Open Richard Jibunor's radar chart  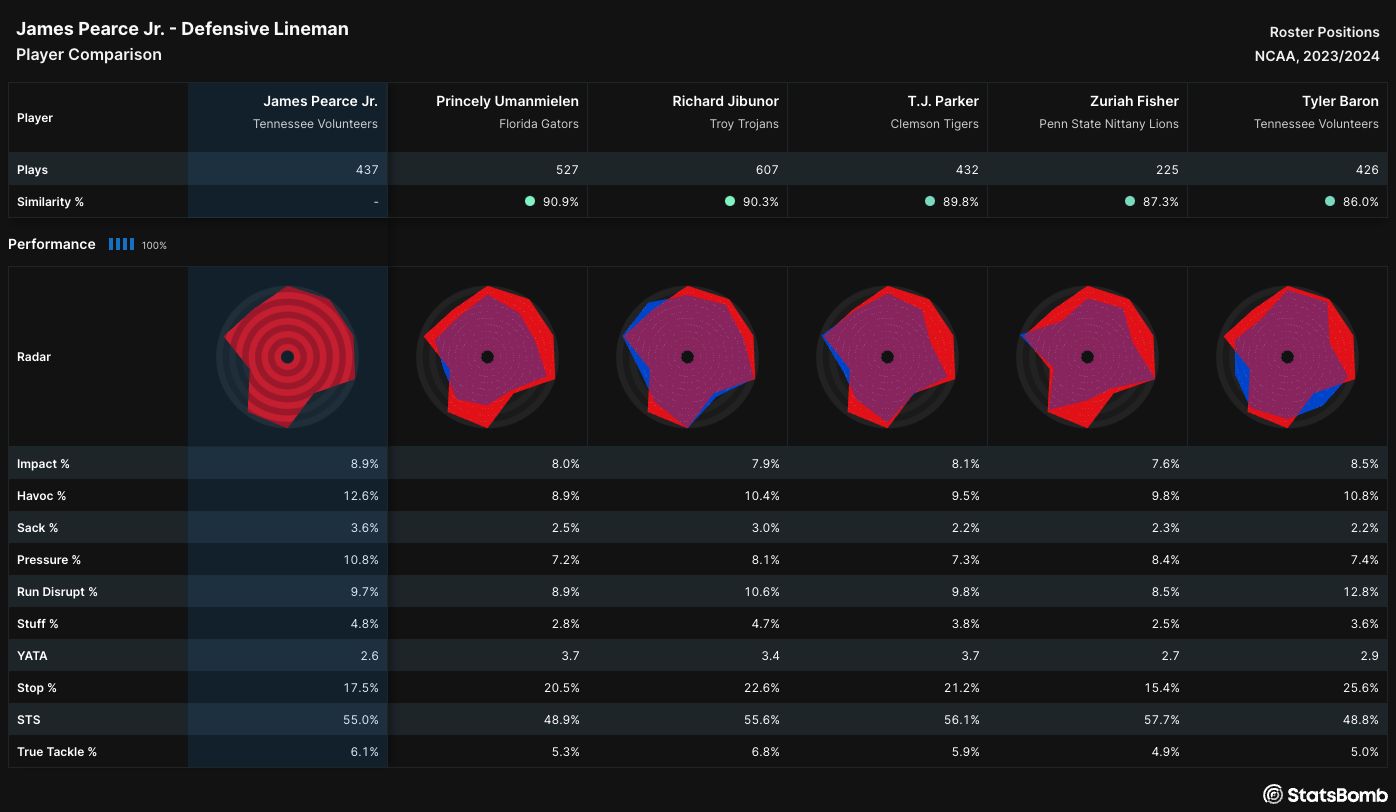pos(688,357)
